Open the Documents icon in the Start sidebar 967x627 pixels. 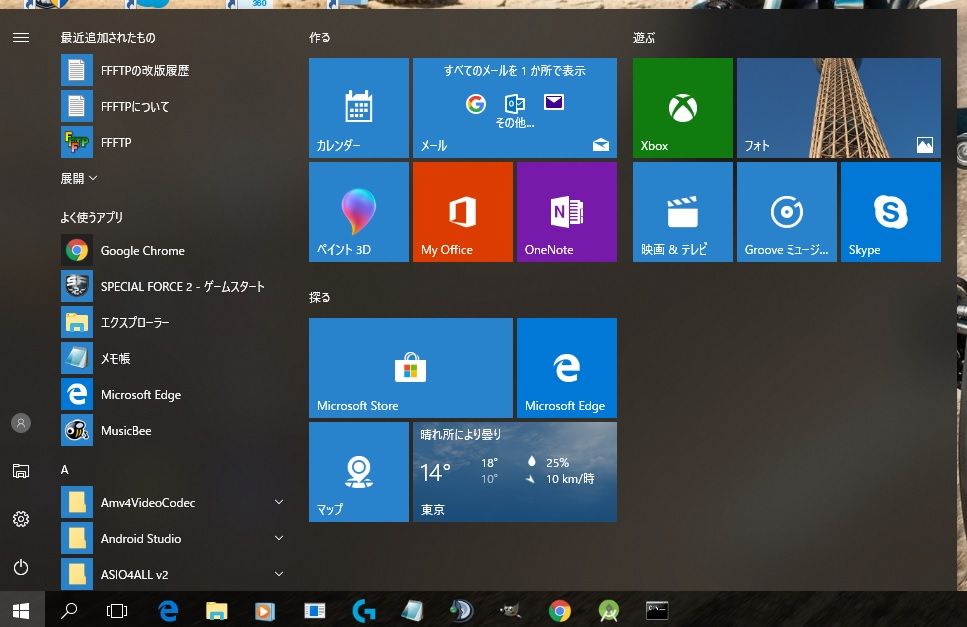click(21, 471)
